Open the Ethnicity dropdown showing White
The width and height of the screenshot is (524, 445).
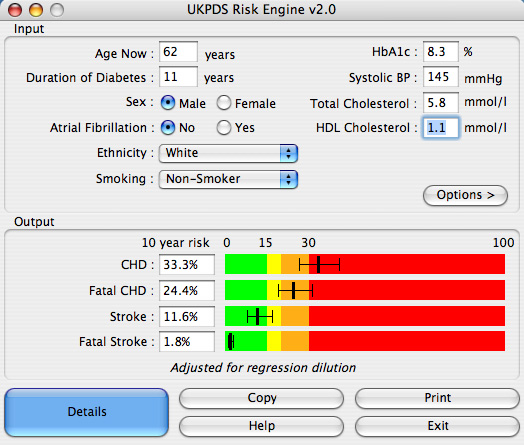(228, 153)
